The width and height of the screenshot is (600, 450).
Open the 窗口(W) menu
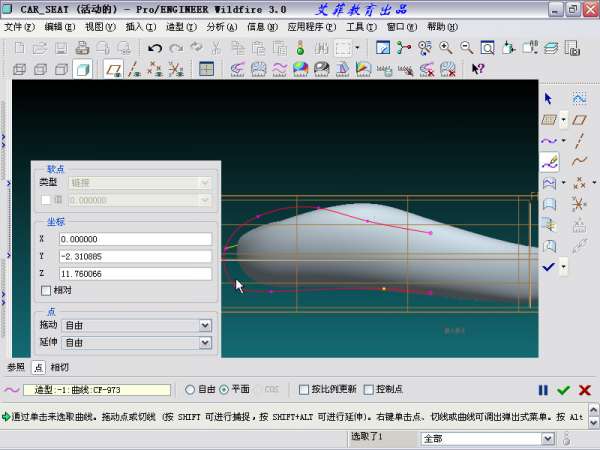coord(401,27)
